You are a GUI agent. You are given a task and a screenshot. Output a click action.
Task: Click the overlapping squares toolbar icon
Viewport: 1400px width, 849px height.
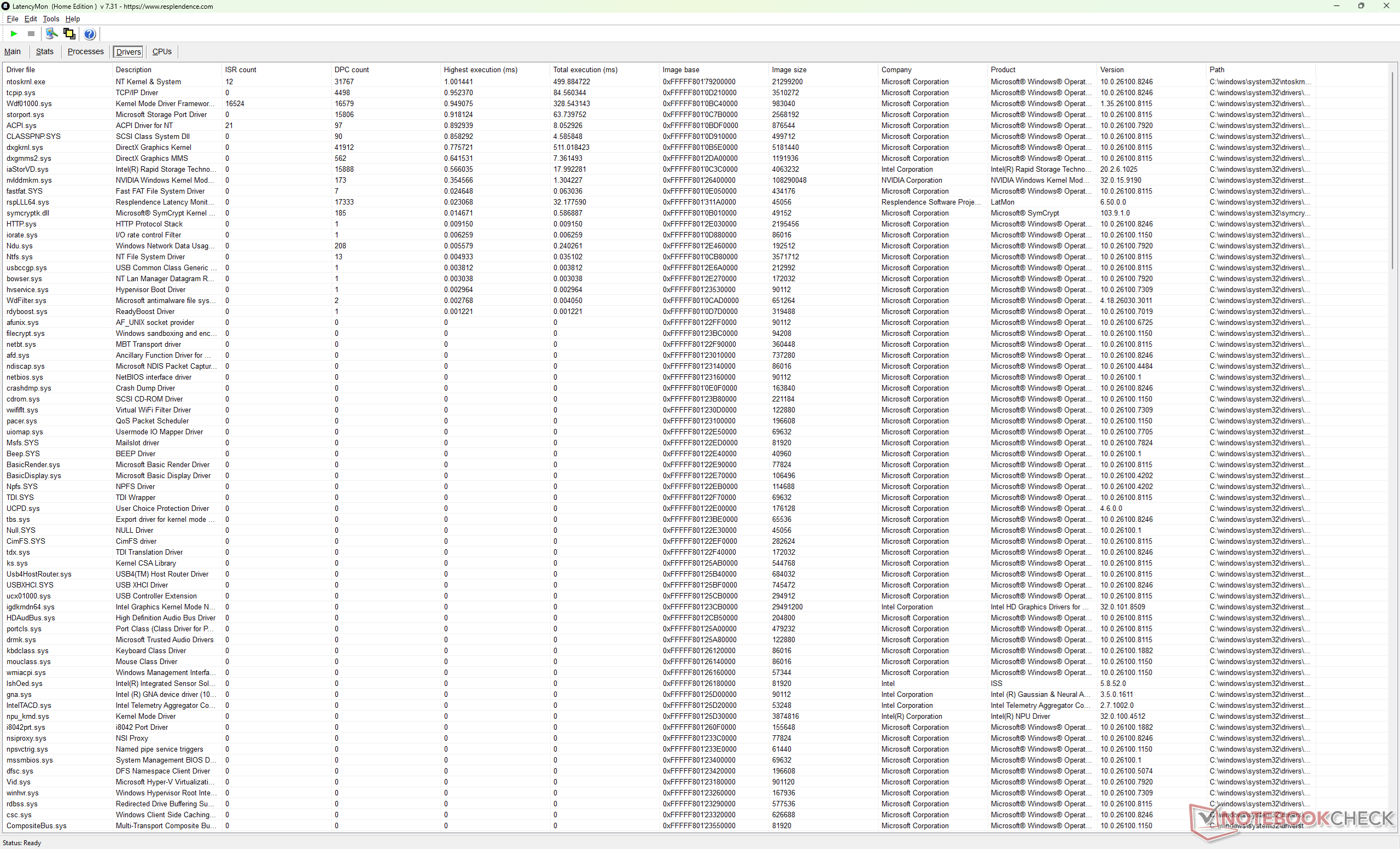coord(69,34)
